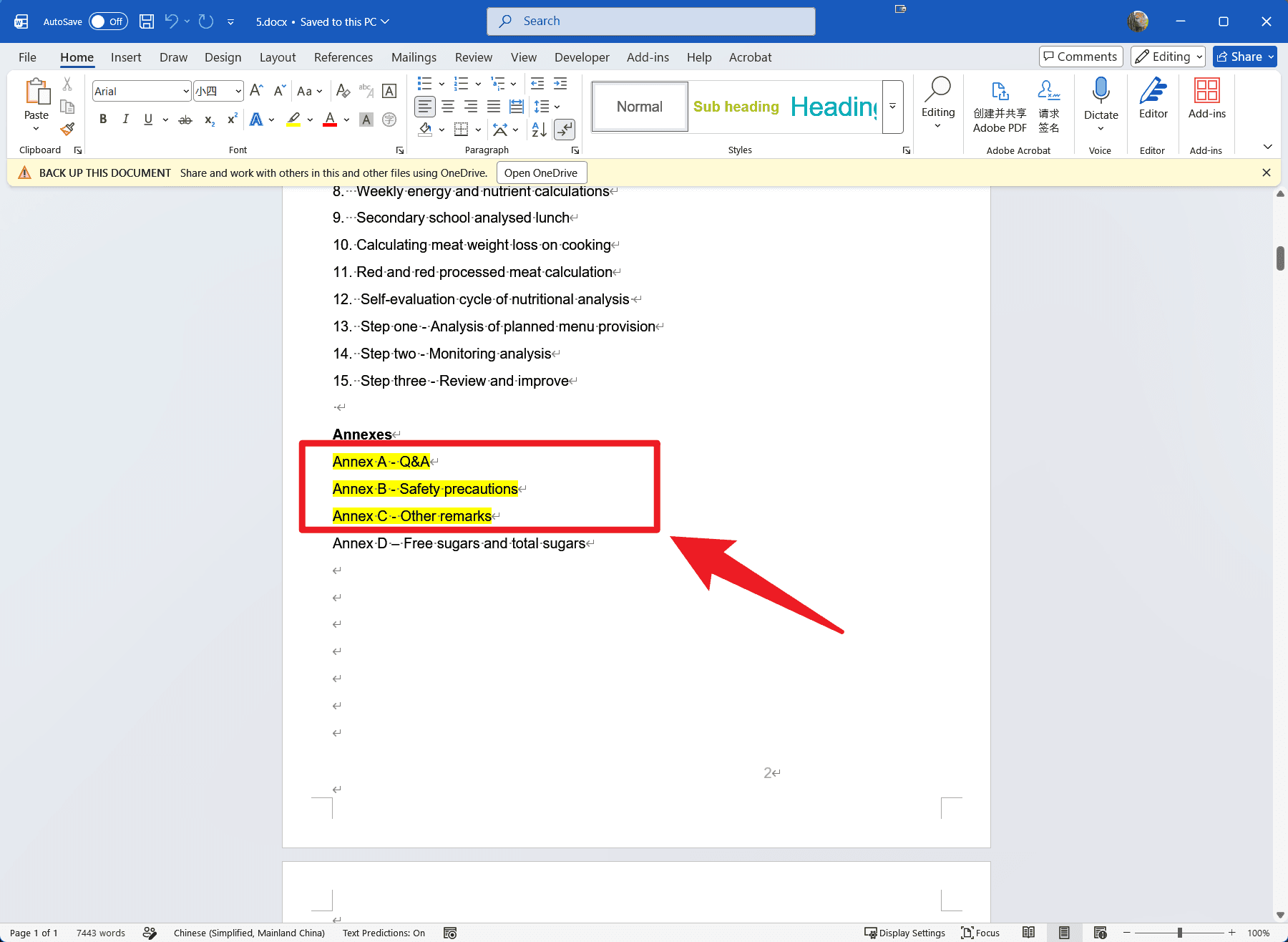Image resolution: width=1288 pixels, height=942 pixels.
Task: Expand Bullets list dropdown arrow
Action: coord(441,84)
